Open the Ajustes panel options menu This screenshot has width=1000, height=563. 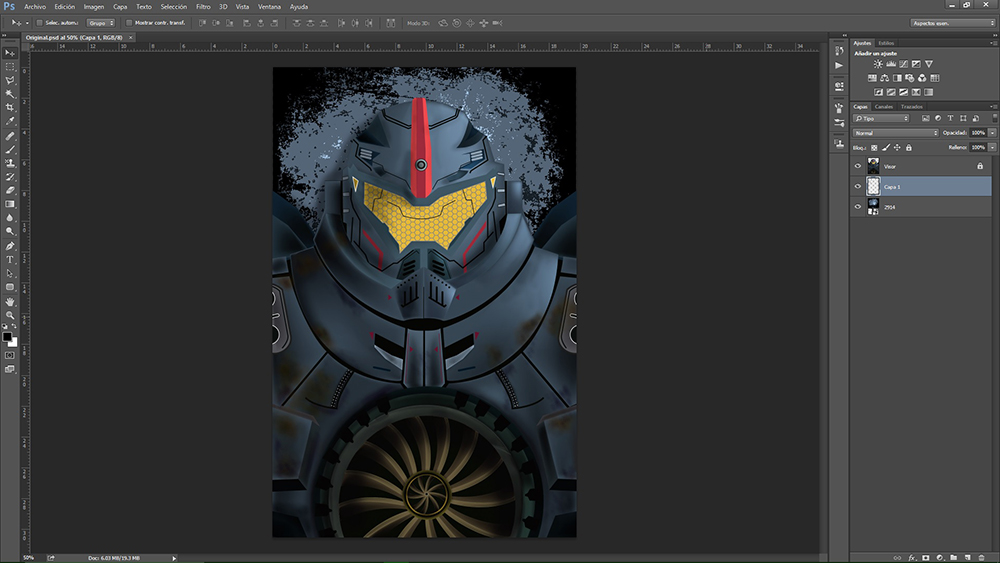[993, 43]
